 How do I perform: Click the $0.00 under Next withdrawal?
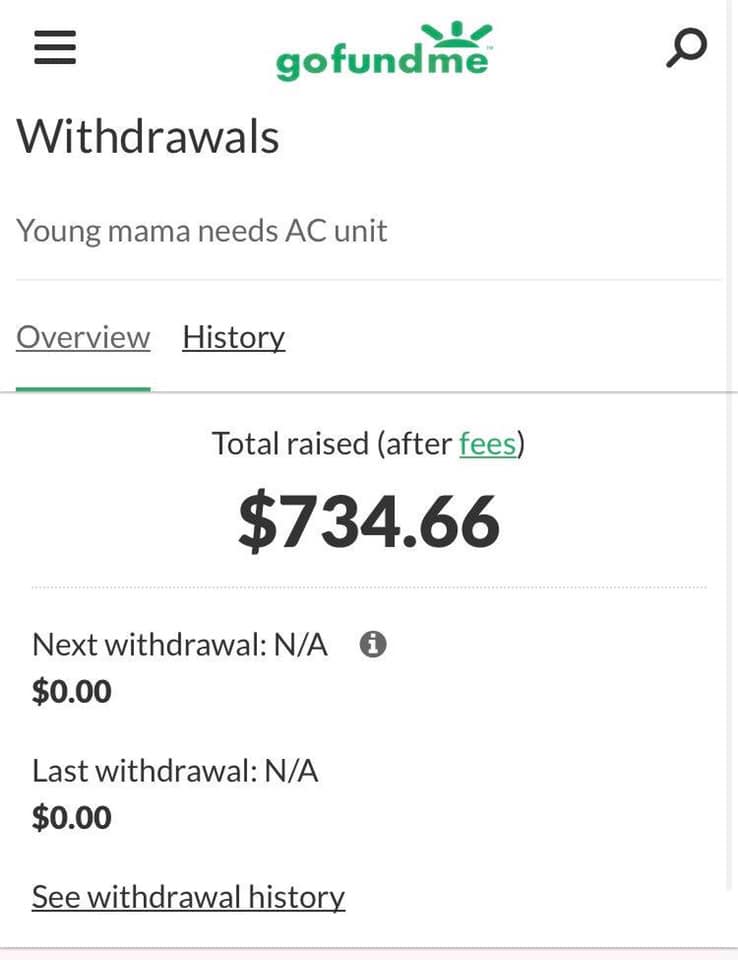click(71, 691)
